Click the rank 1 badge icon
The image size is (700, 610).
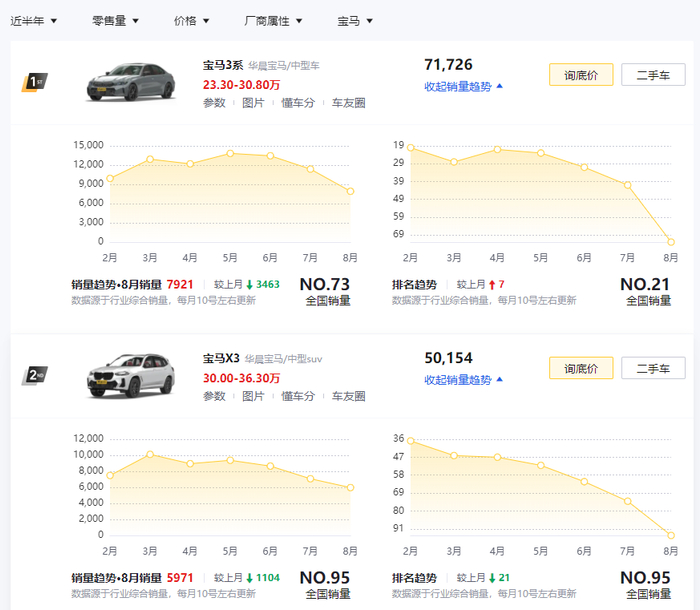click(x=36, y=82)
